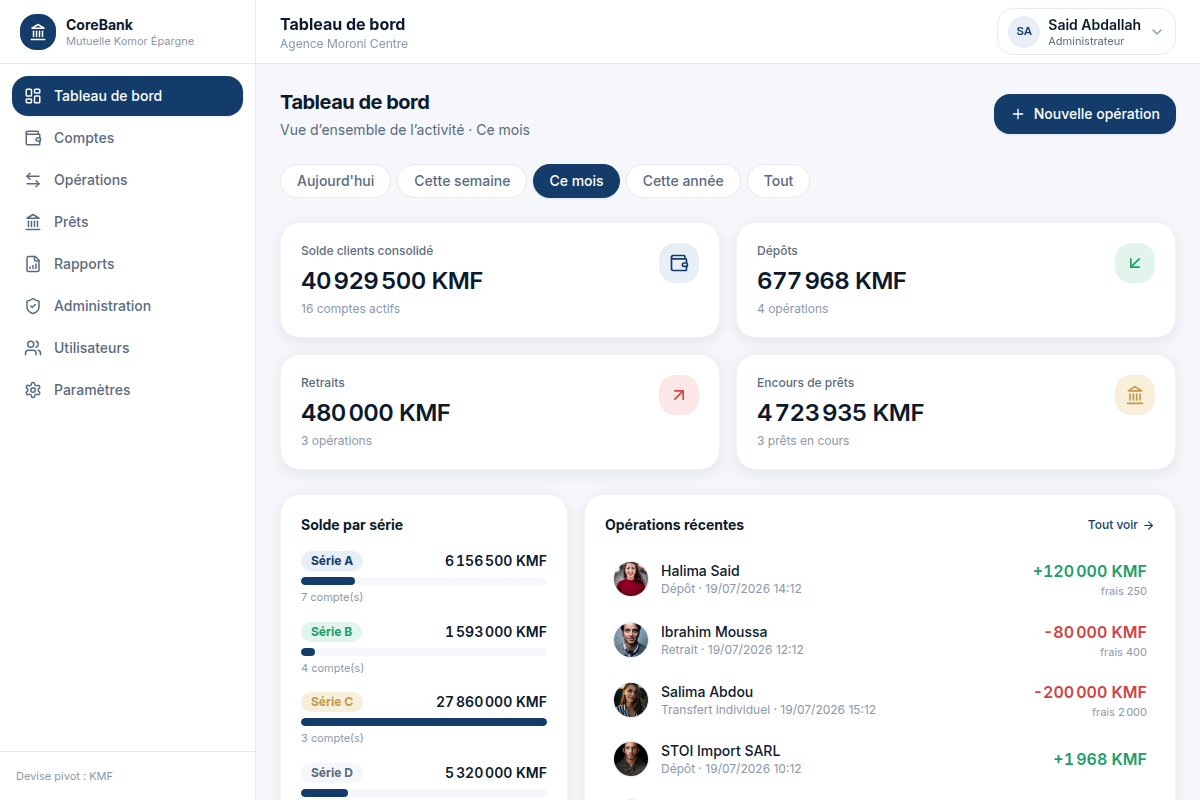Screen dimensions: 1200x800
Task: Click the Administration shield icon
Action: click(33, 306)
